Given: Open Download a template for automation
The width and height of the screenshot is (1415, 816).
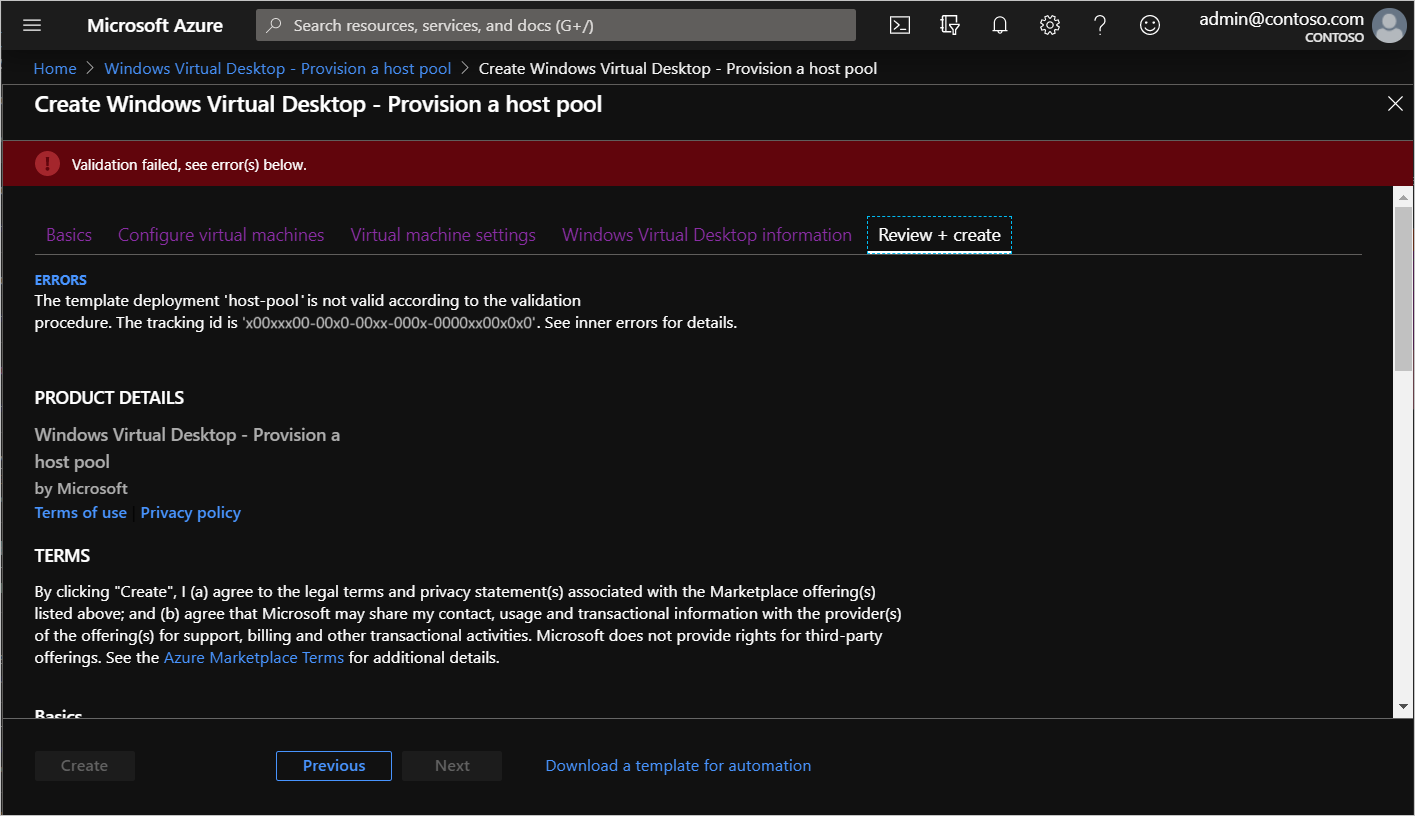Looking at the screenshot, I should tap(678, 765).
